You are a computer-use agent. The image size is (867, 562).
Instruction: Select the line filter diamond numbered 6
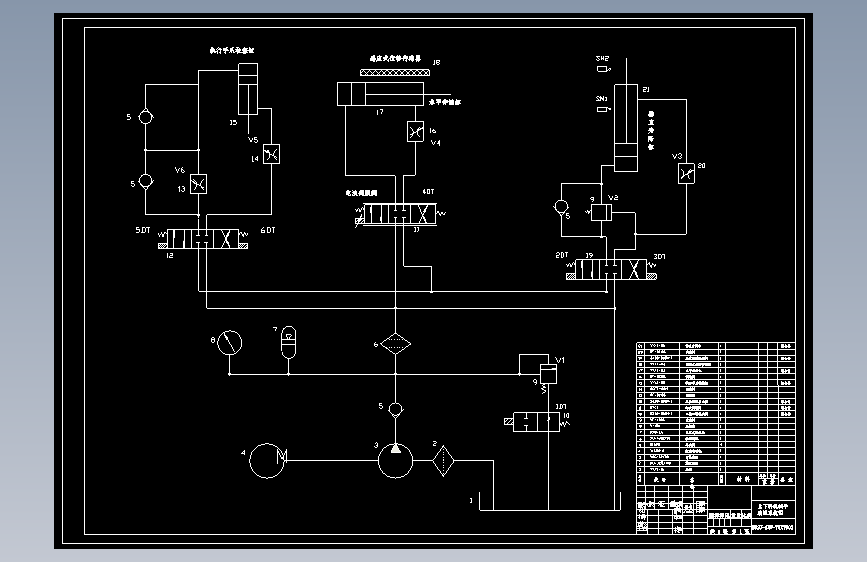[395, 344]
